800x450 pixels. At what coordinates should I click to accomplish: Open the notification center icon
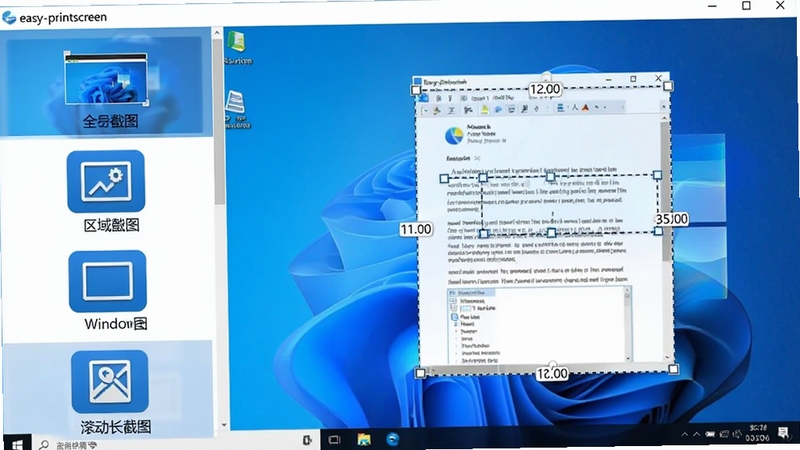pyautogui.click(x=784, y=433)
